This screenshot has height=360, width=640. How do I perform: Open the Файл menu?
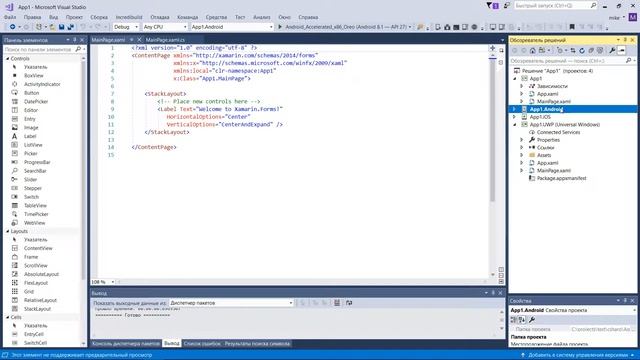[10, 17]
